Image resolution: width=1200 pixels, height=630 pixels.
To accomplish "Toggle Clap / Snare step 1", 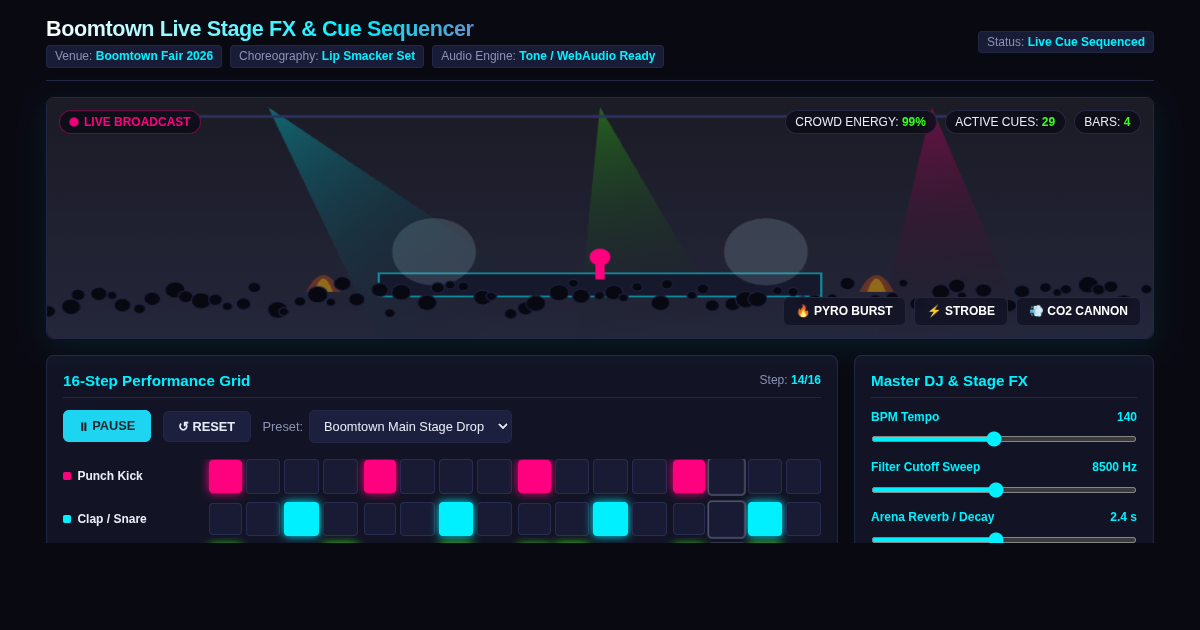I will coord(225,519).
